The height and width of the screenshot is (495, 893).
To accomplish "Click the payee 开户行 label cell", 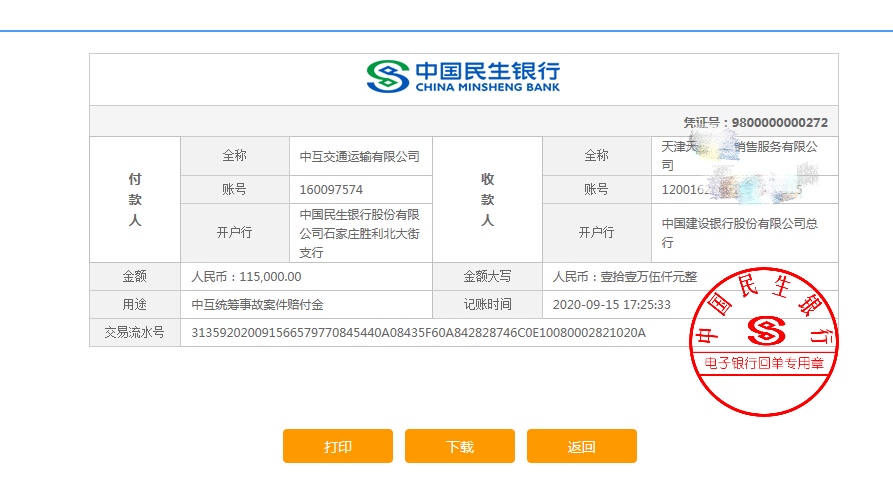I will click(597, 233).
